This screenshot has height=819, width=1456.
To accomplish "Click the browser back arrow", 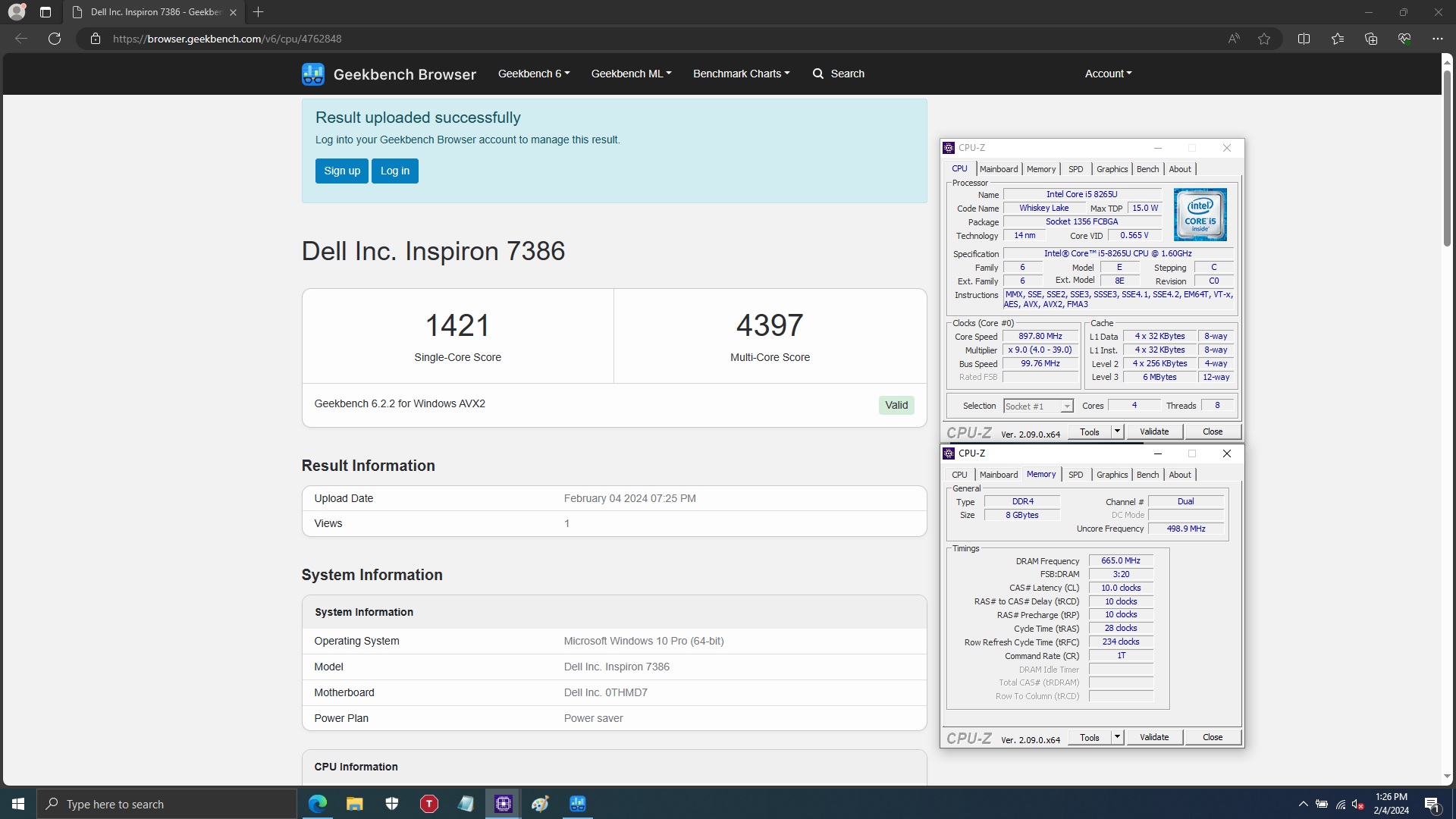I will (x=21, y=39).
